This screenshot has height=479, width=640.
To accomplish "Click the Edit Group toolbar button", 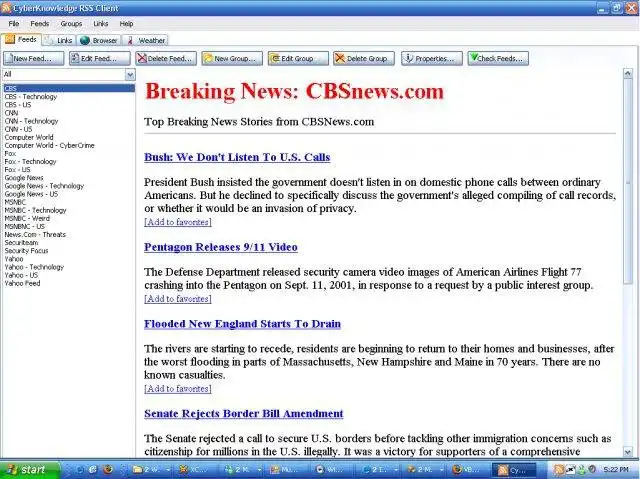I will coord(298,58).
